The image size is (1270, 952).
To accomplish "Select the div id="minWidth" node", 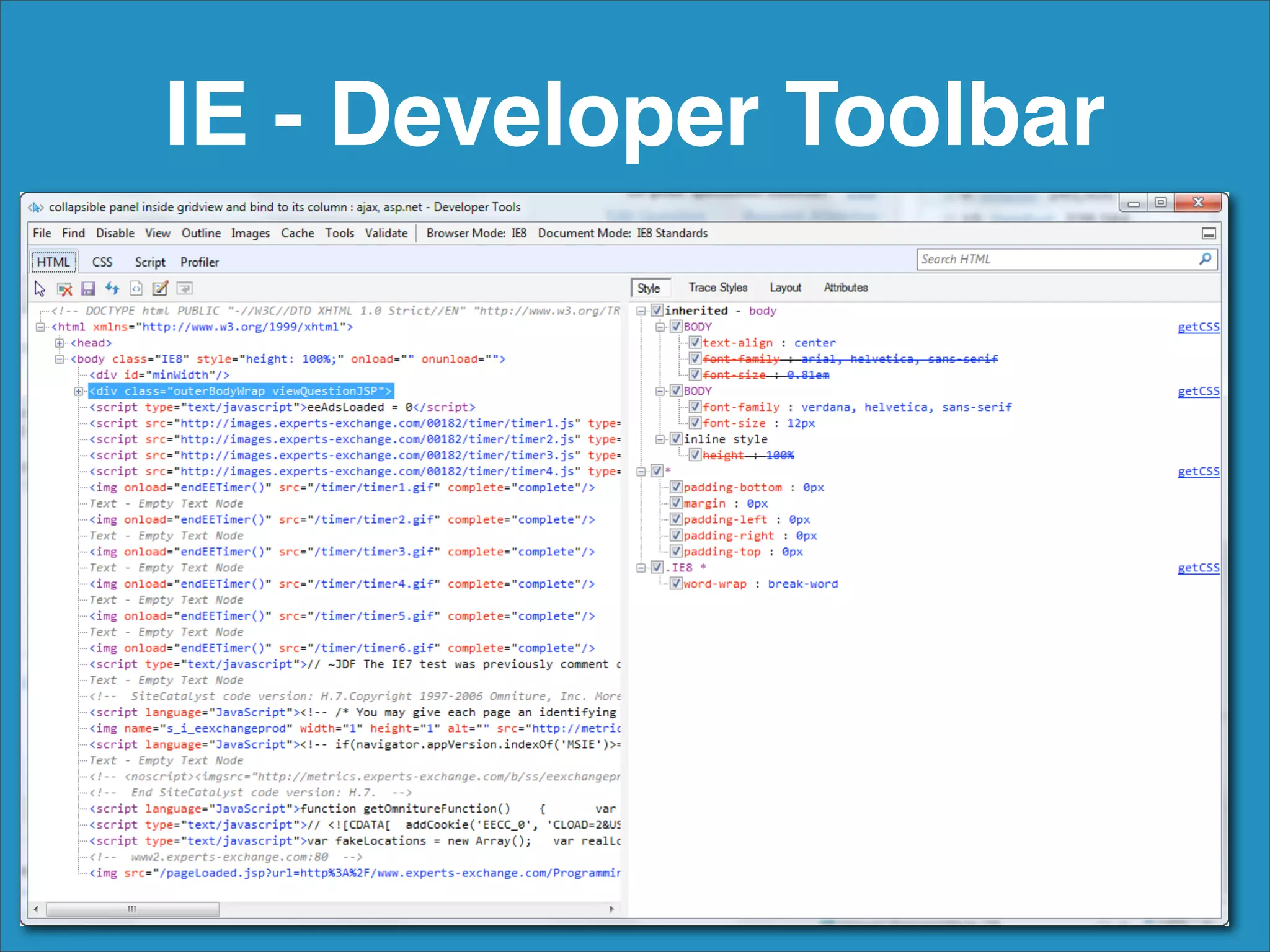I will 159,375.
